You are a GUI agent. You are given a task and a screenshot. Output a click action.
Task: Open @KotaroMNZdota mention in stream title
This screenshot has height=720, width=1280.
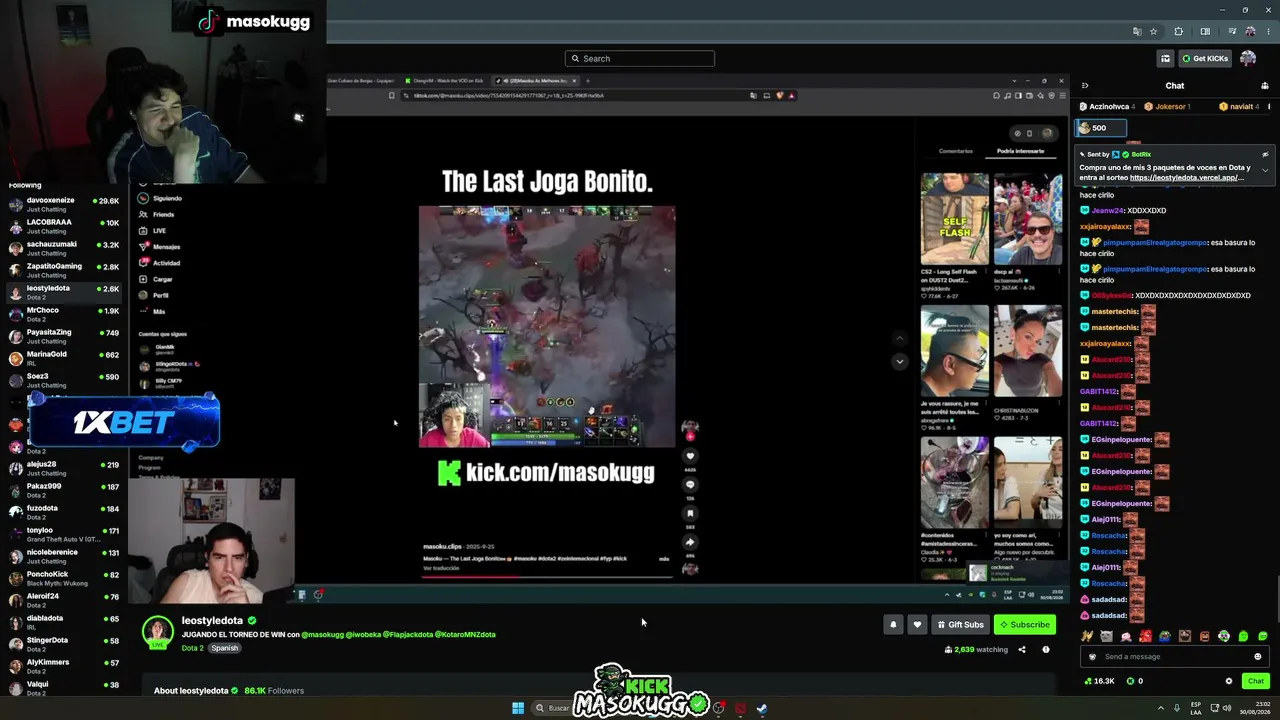(x=465, y=634)
